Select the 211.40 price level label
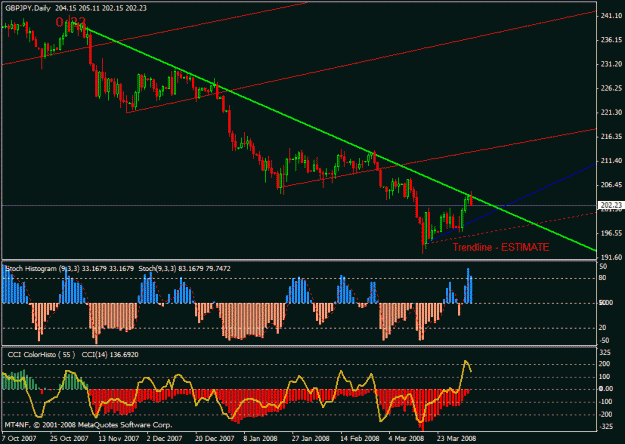 pyautogui.click(x=611, y=161)
